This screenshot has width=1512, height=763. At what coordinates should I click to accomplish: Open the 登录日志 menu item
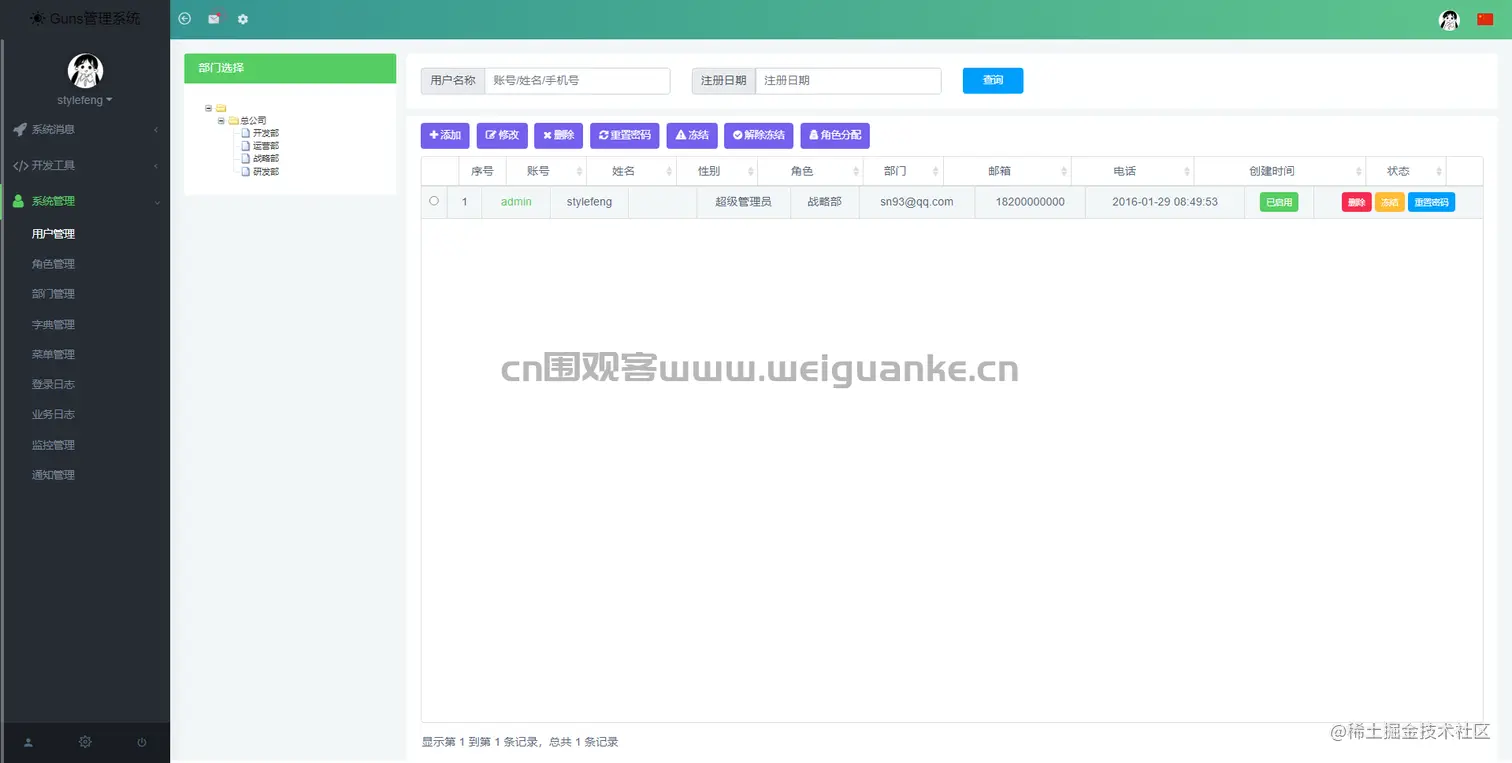click(x=53, y=384)
